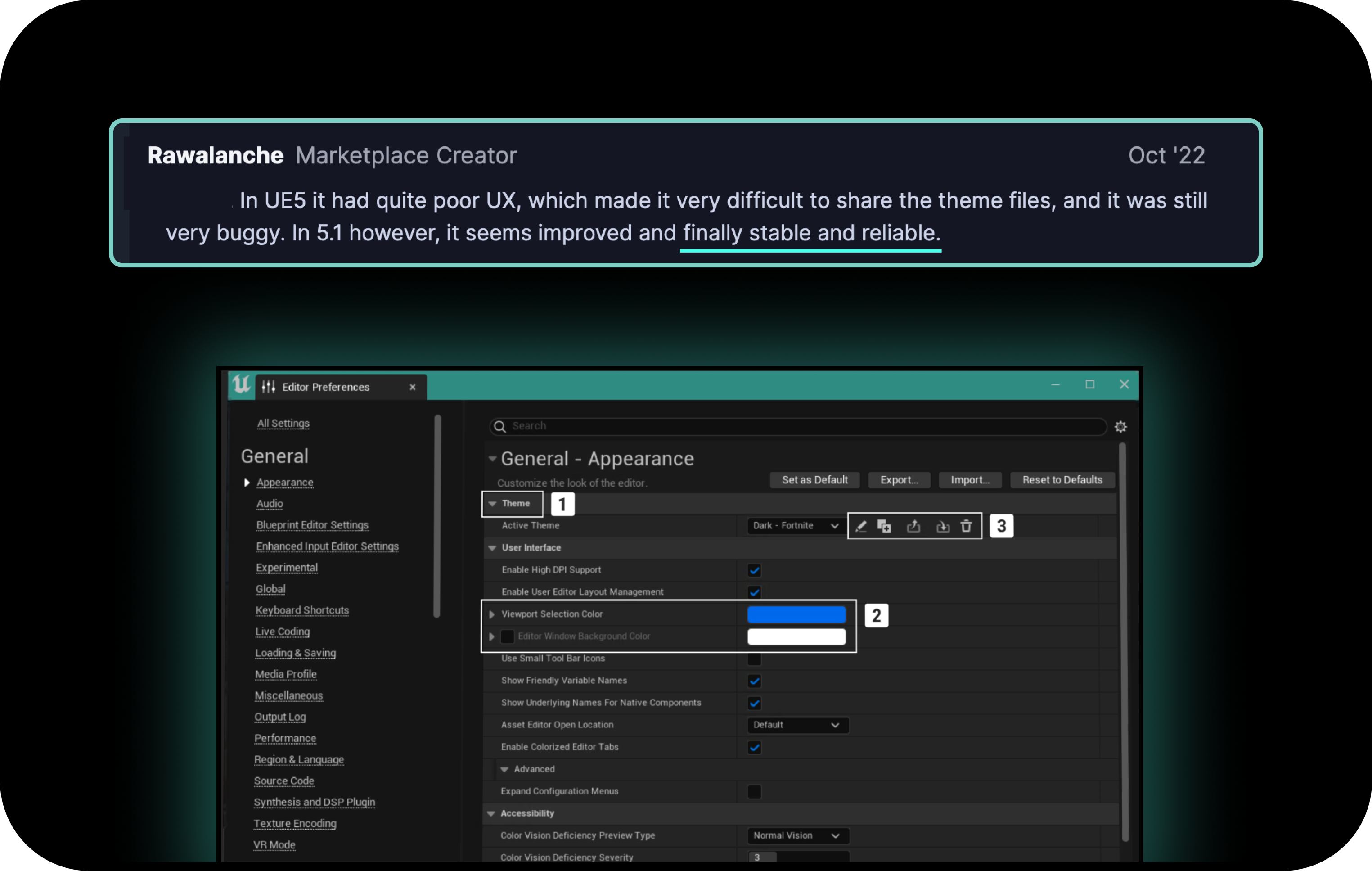This screenshot has width=1372, height=871.
Task: Toggle Editor Window Background Color override checkbox
Action: click(507, 636)
